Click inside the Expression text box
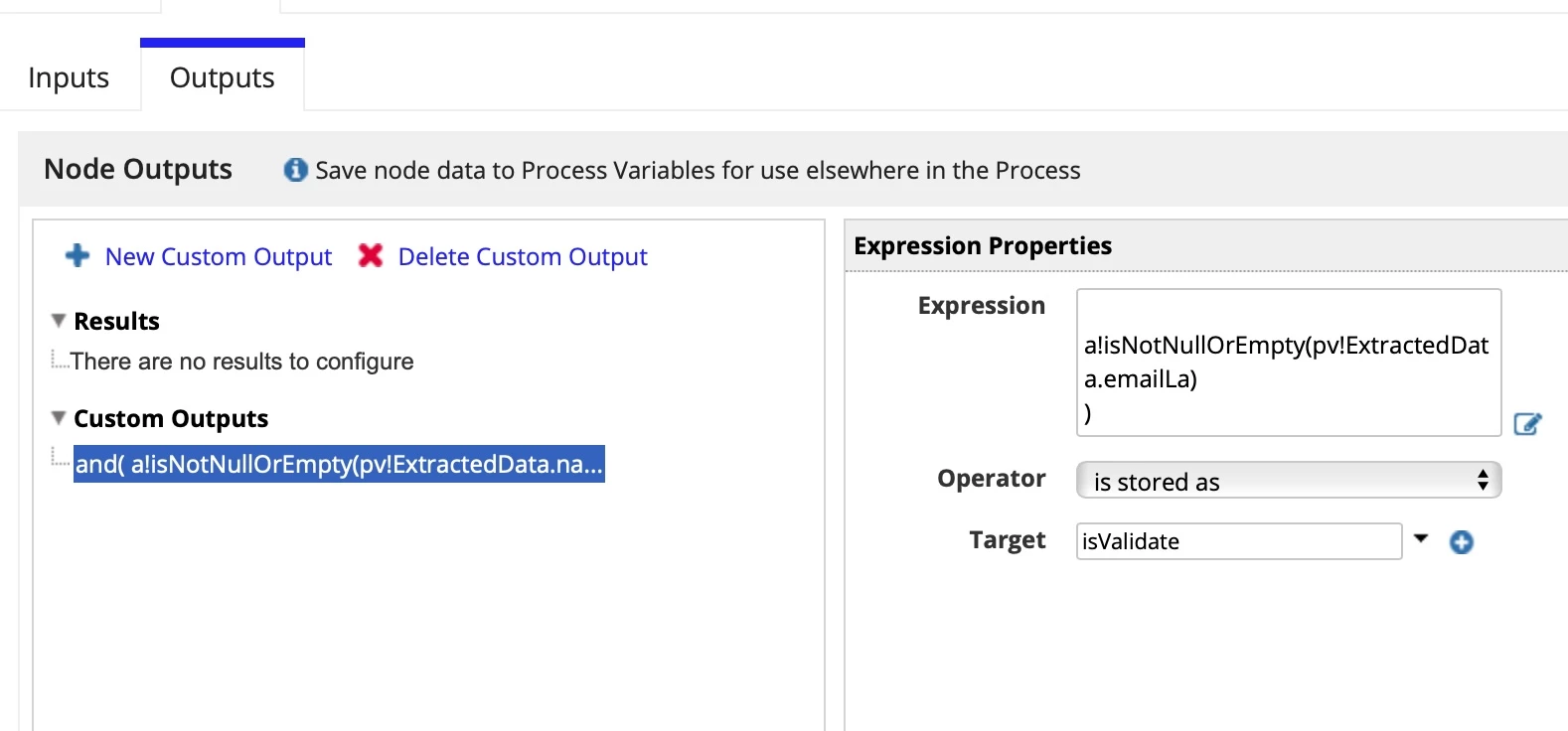Image resolution: width=1568 pixels, height=731 pixels. coord(1289,363)
